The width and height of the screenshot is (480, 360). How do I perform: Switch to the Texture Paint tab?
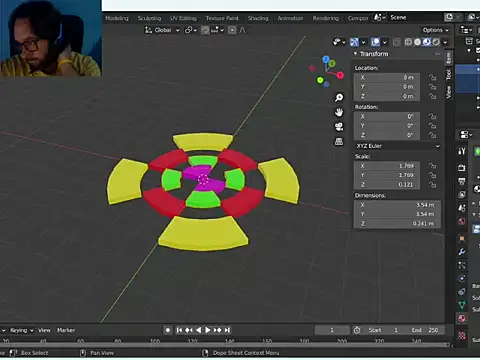coord(222,18)
